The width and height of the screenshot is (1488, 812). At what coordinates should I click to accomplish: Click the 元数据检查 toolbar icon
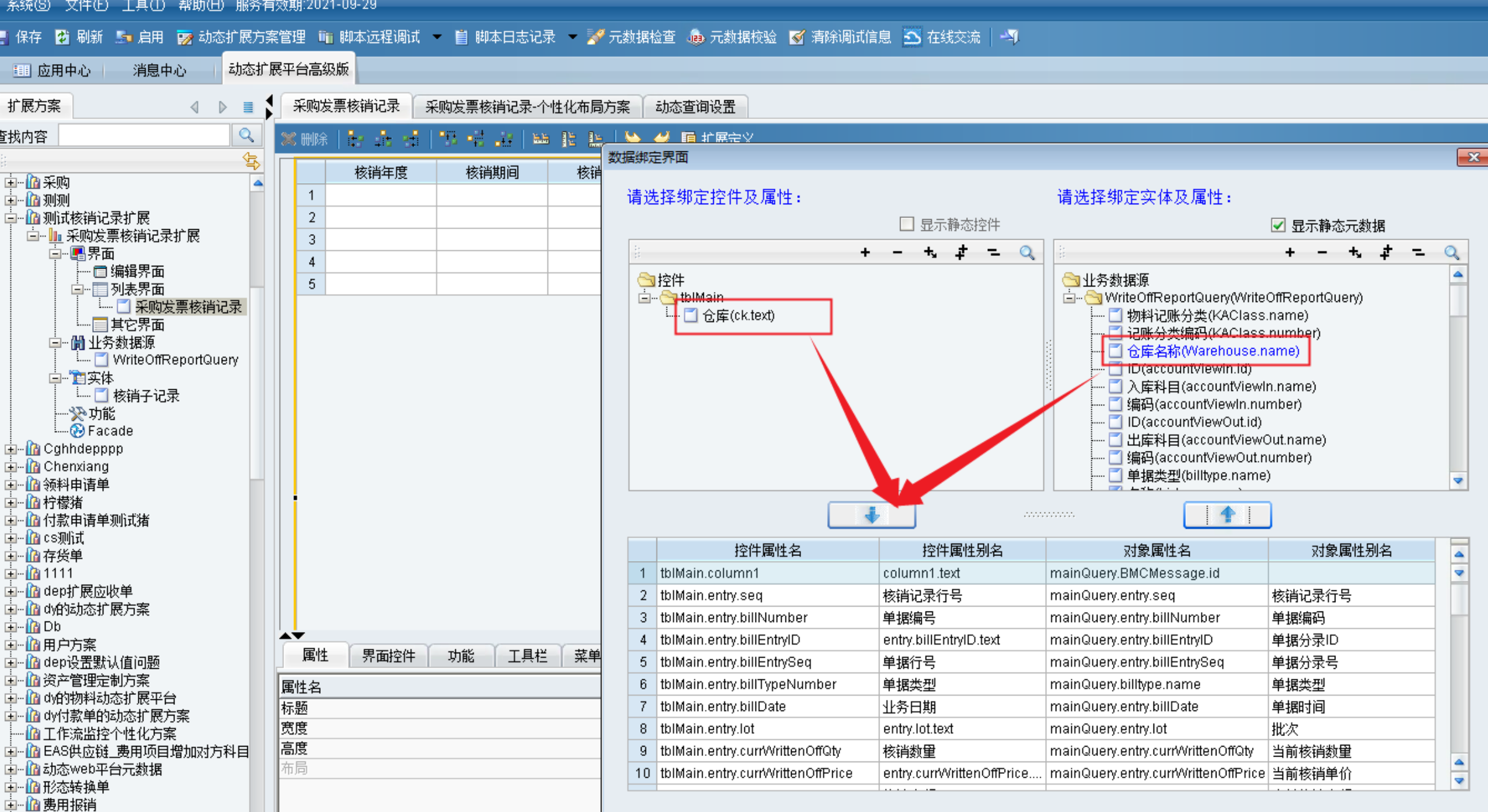click(x=595, y=37)
